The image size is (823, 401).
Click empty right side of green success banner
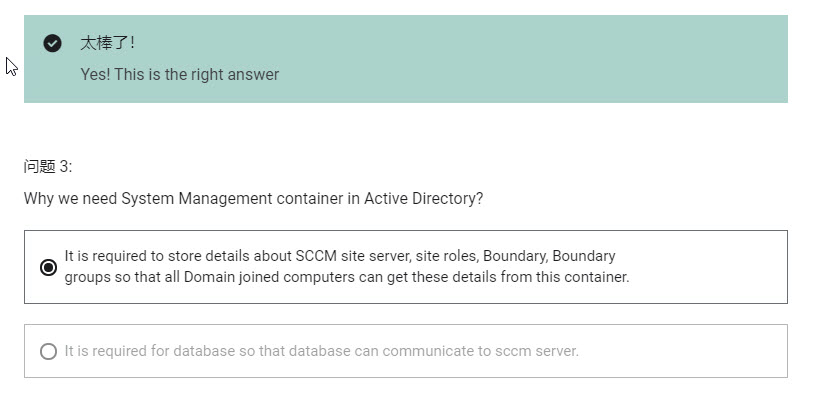pyautogui.click(x=600, y=58)
